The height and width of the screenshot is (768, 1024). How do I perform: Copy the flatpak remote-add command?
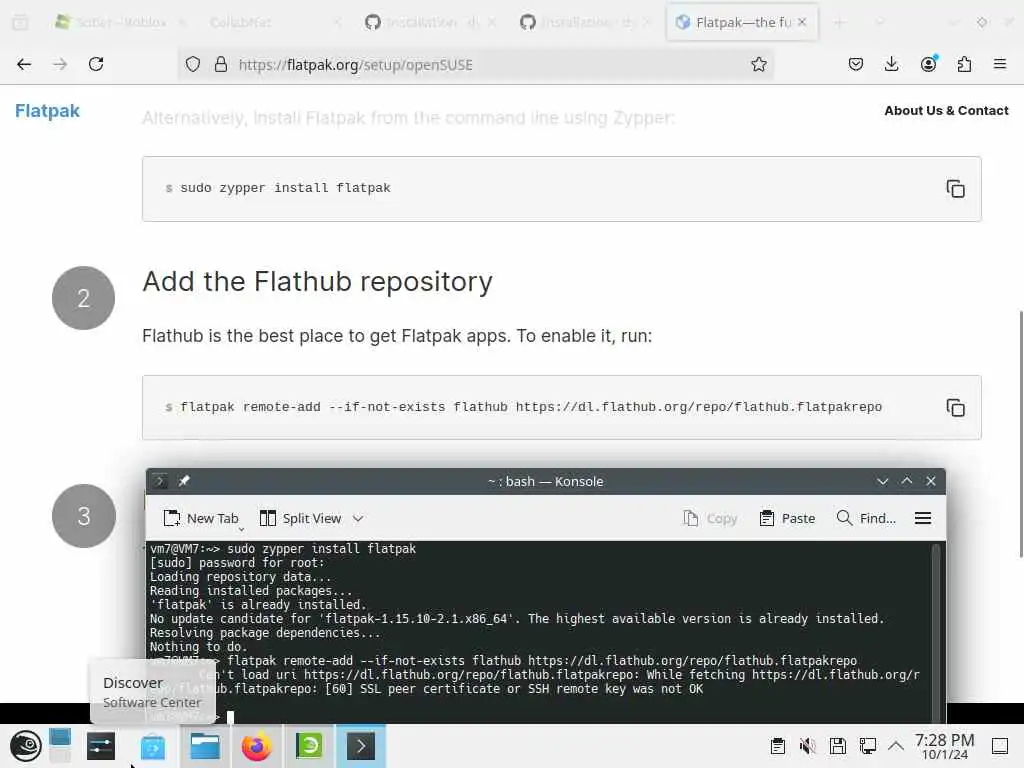(x=955, y=408)
